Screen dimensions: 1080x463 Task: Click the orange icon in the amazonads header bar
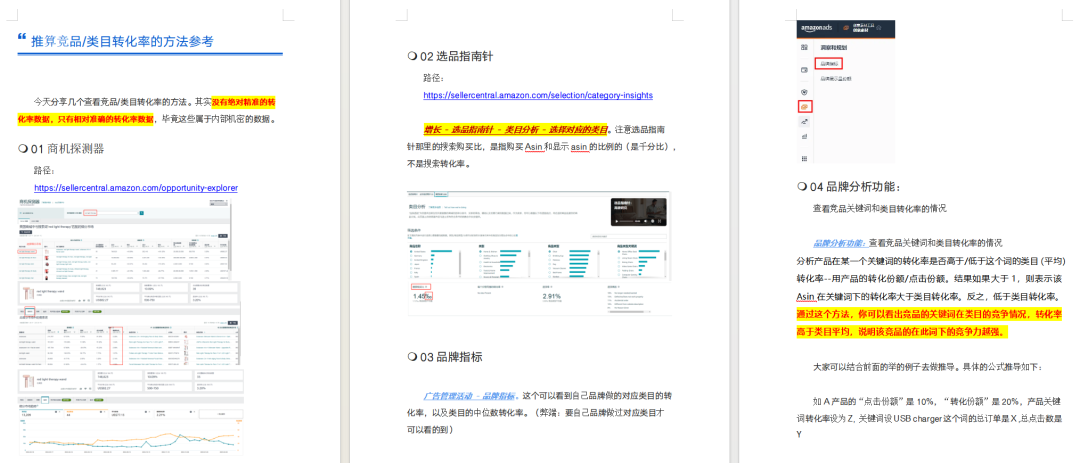tap(845, 28)
